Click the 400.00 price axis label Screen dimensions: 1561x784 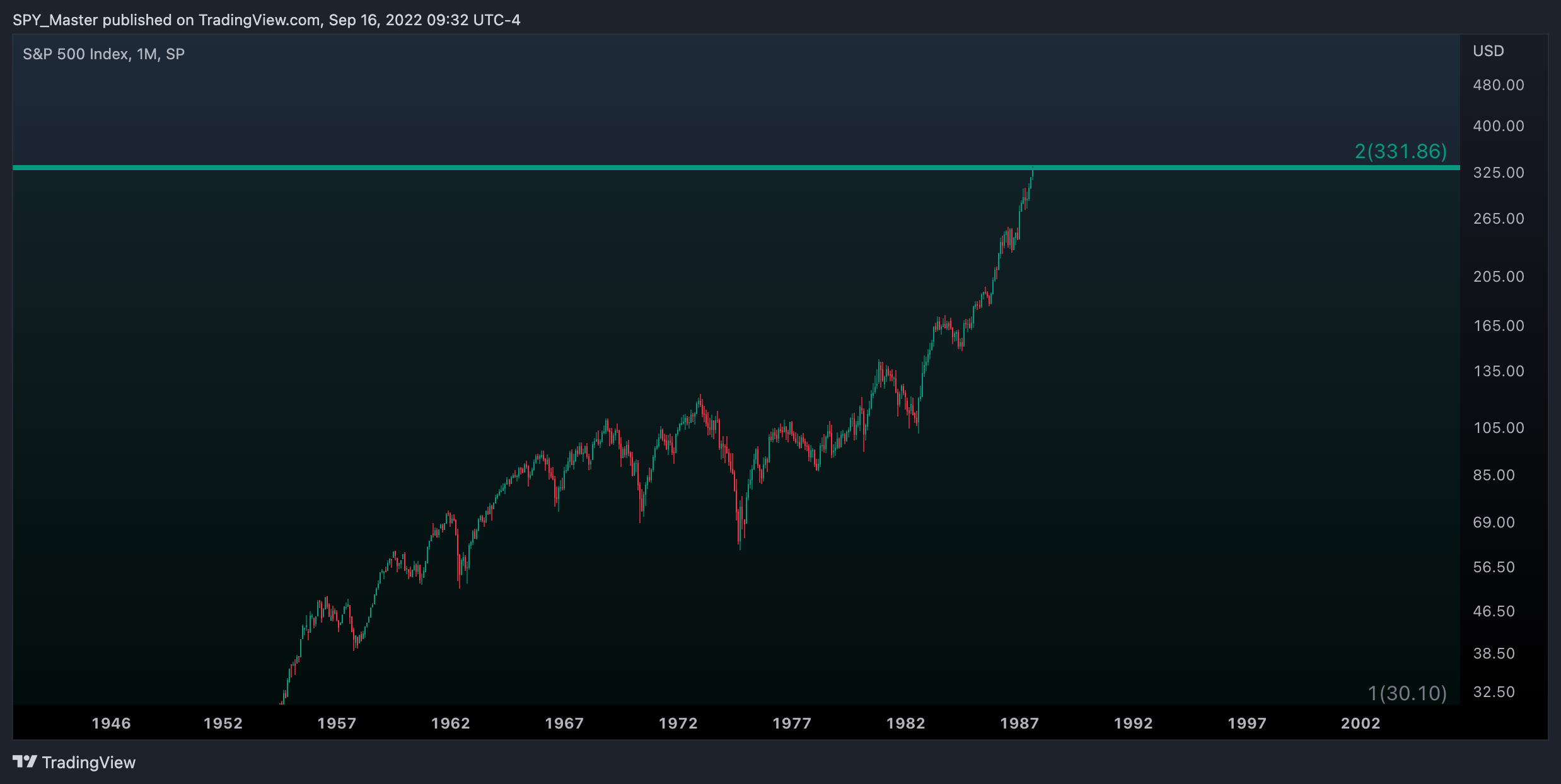pos(1499,126)
